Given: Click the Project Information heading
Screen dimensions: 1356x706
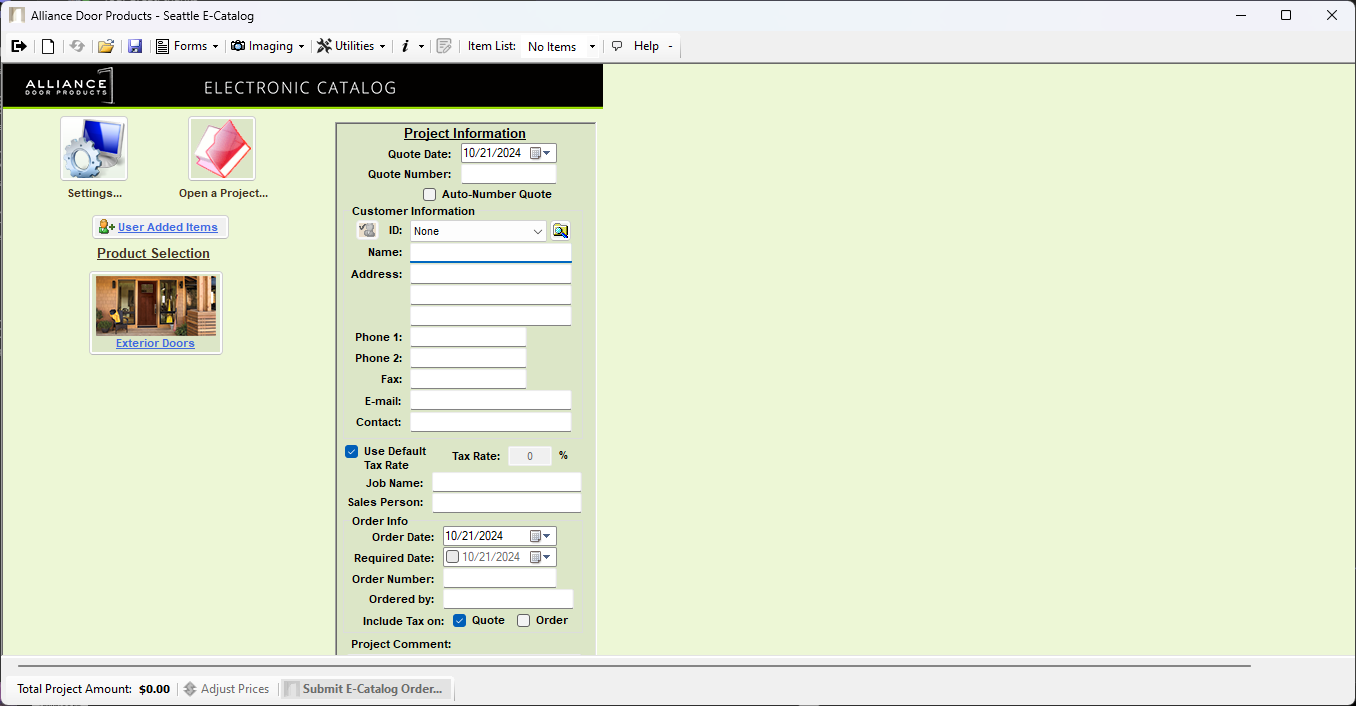Looking at the screenshot, I should point(465,134).
